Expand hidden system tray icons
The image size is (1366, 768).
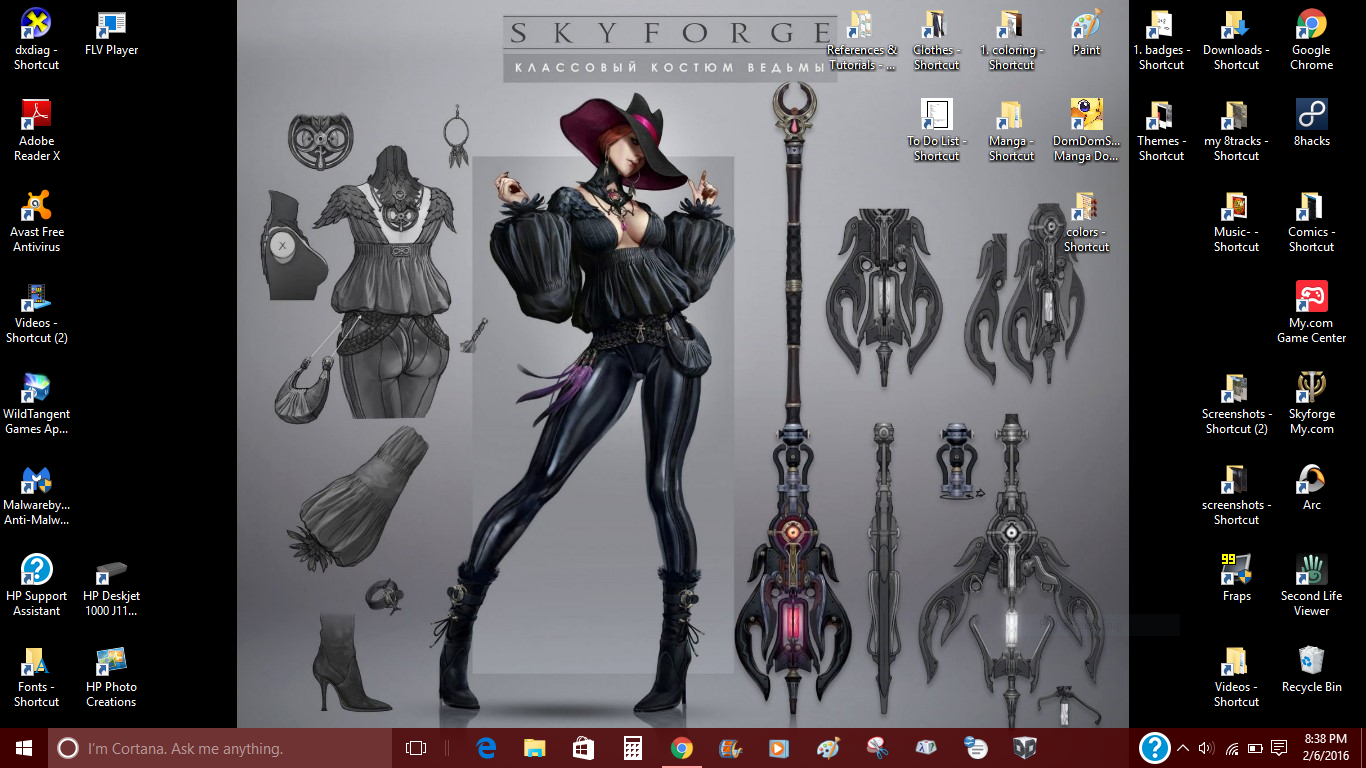[x=1183, y=748]
